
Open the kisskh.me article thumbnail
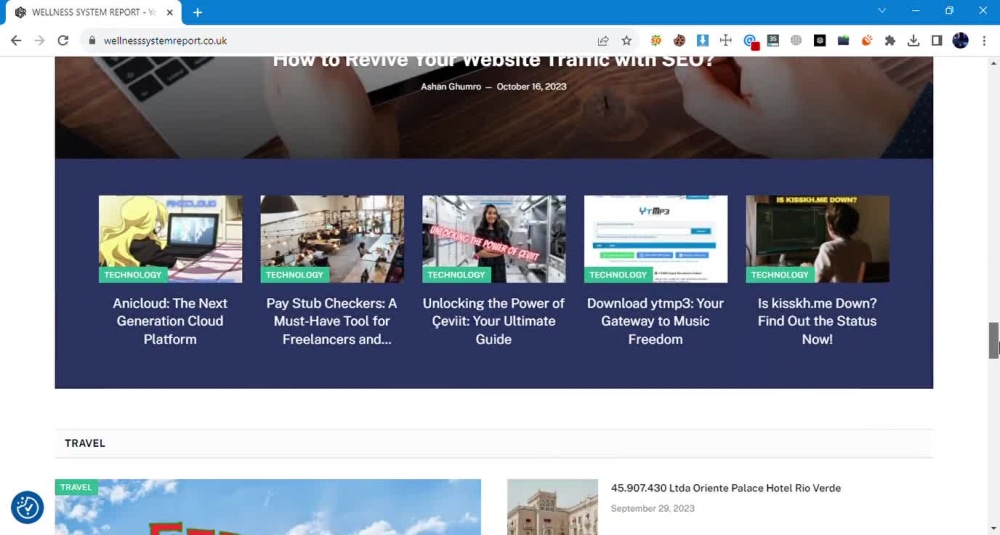point(818,238)
